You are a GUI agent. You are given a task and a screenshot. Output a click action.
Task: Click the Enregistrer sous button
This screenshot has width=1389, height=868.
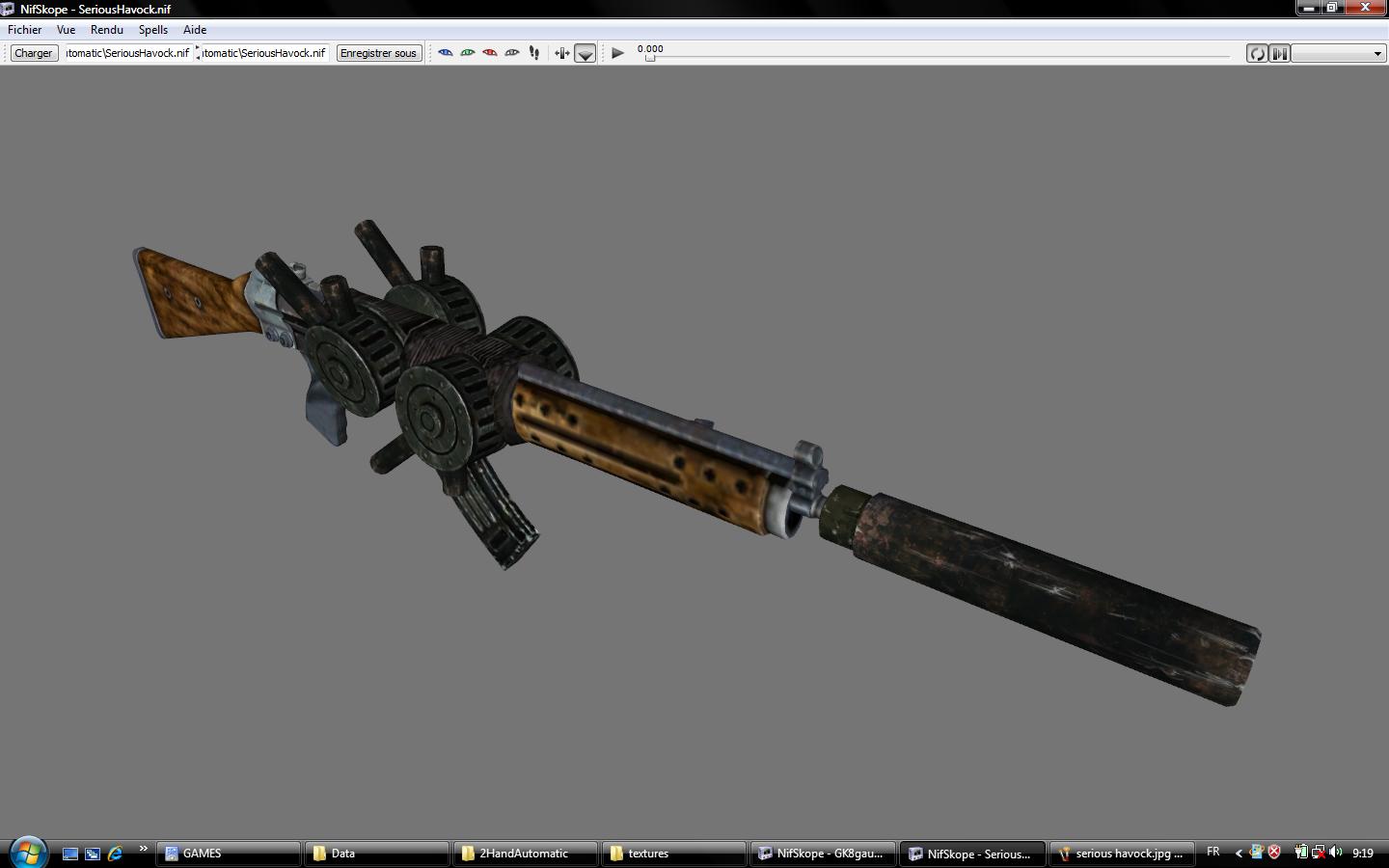(x=378, y=53)
